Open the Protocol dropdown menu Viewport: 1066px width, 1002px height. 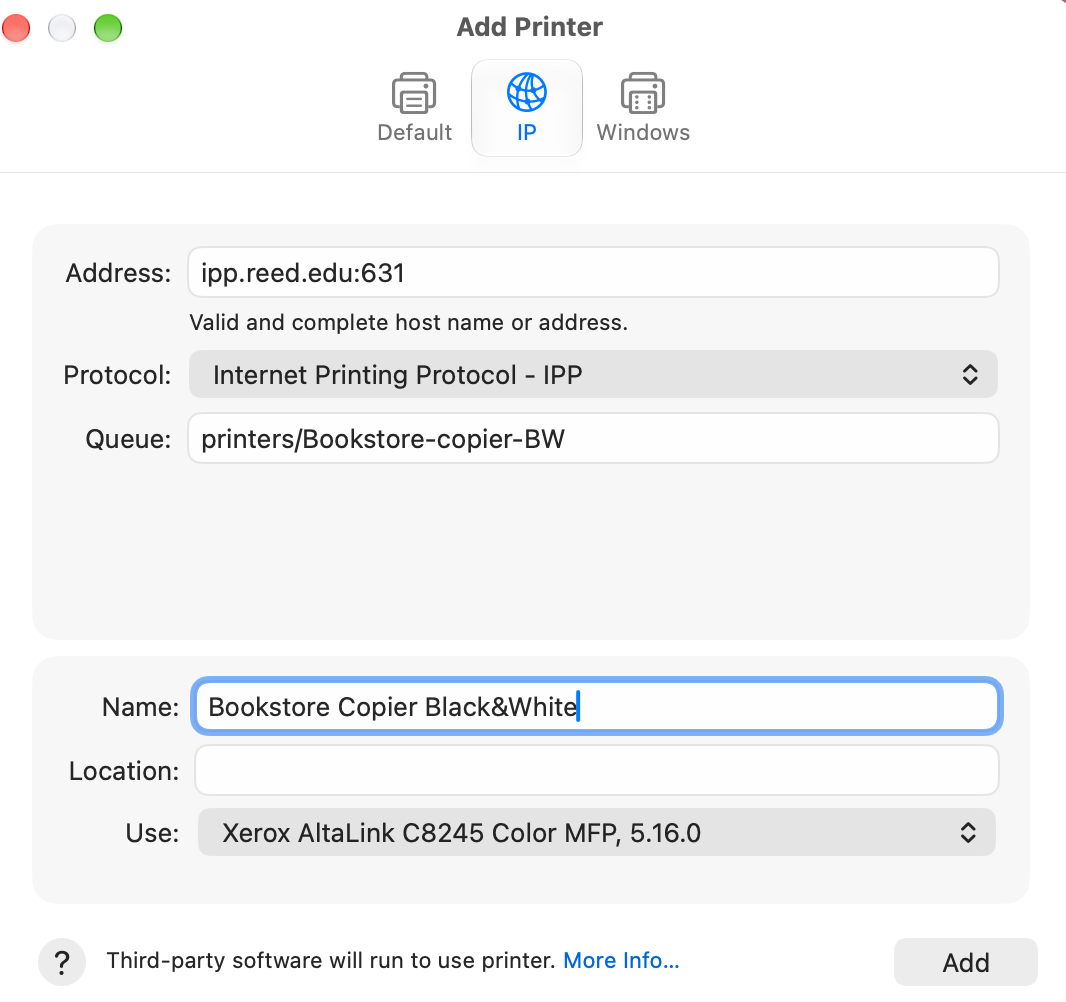click(x=593, y=375)
